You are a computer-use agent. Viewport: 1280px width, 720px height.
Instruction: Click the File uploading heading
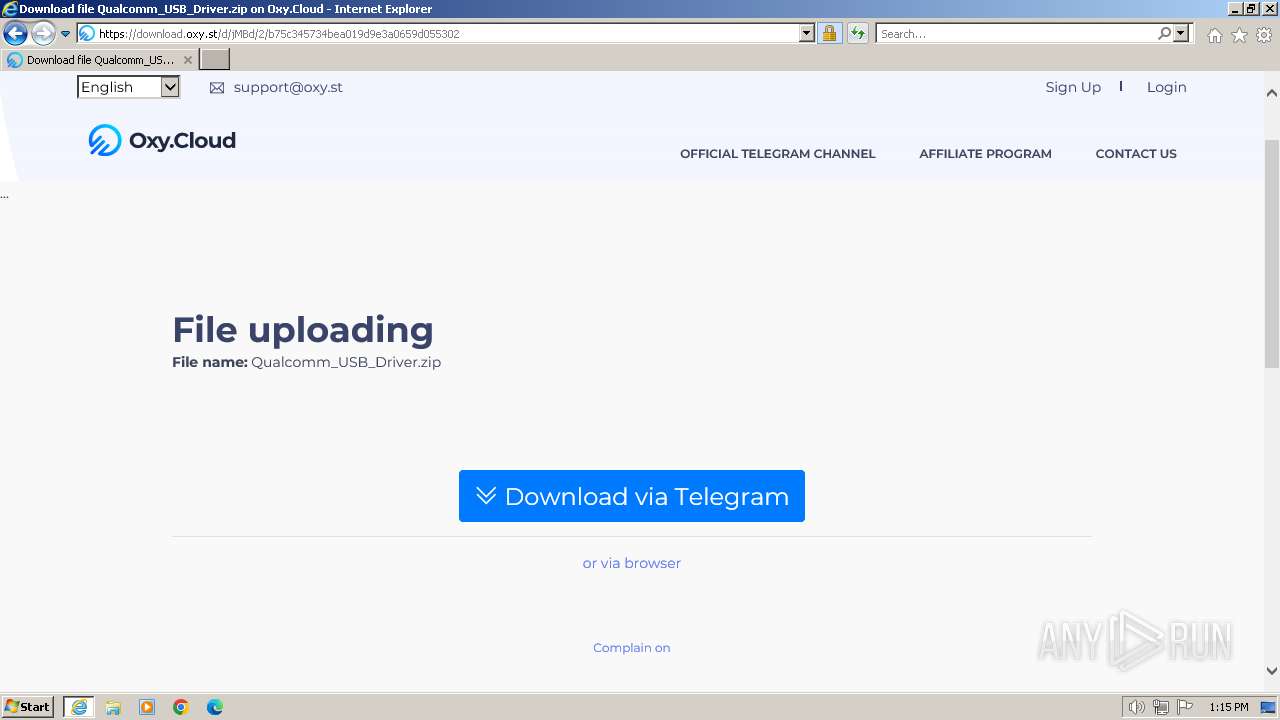click(303, 330)
